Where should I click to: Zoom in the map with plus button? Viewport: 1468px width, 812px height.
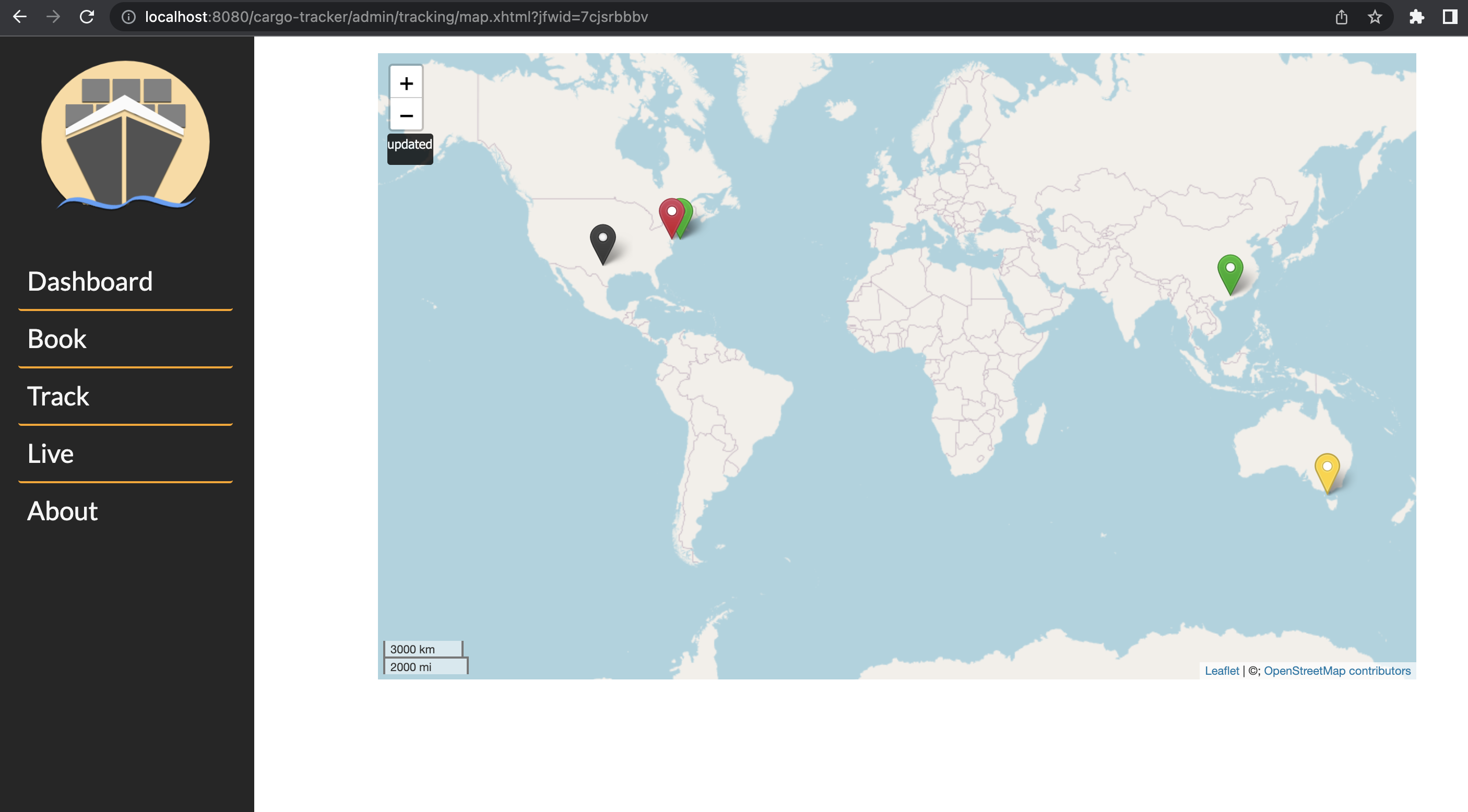tap(406, 84)
